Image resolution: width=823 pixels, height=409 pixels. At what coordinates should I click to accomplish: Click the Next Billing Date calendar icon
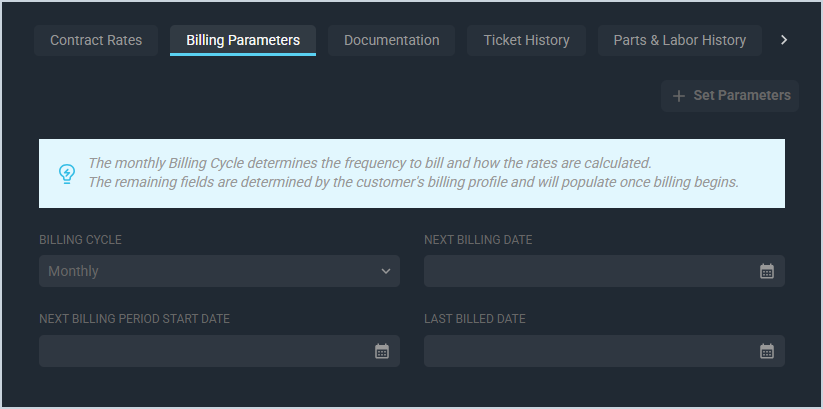[x=767, y=271]
